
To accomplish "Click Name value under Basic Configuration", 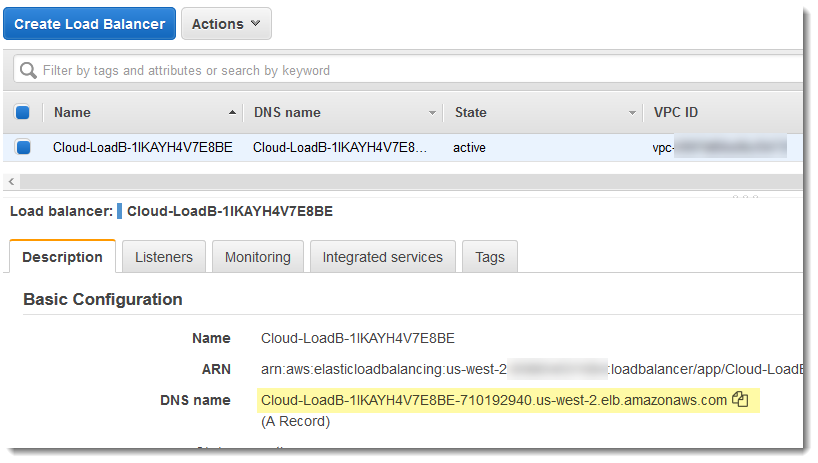I will (x=358, y=338).
